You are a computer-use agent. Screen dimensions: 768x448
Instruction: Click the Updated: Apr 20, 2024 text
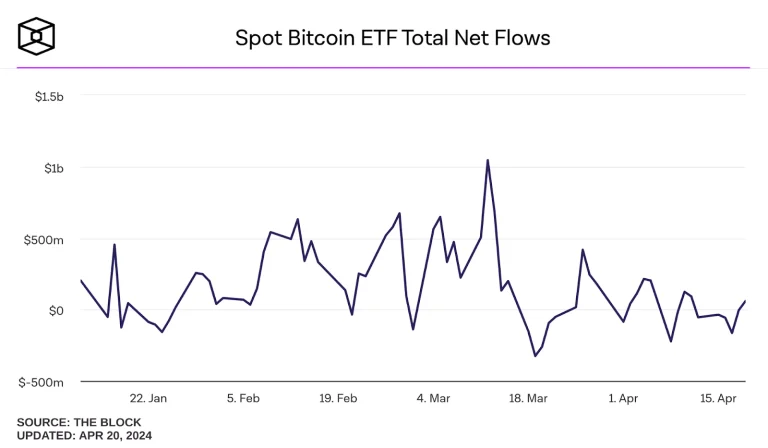84,436
